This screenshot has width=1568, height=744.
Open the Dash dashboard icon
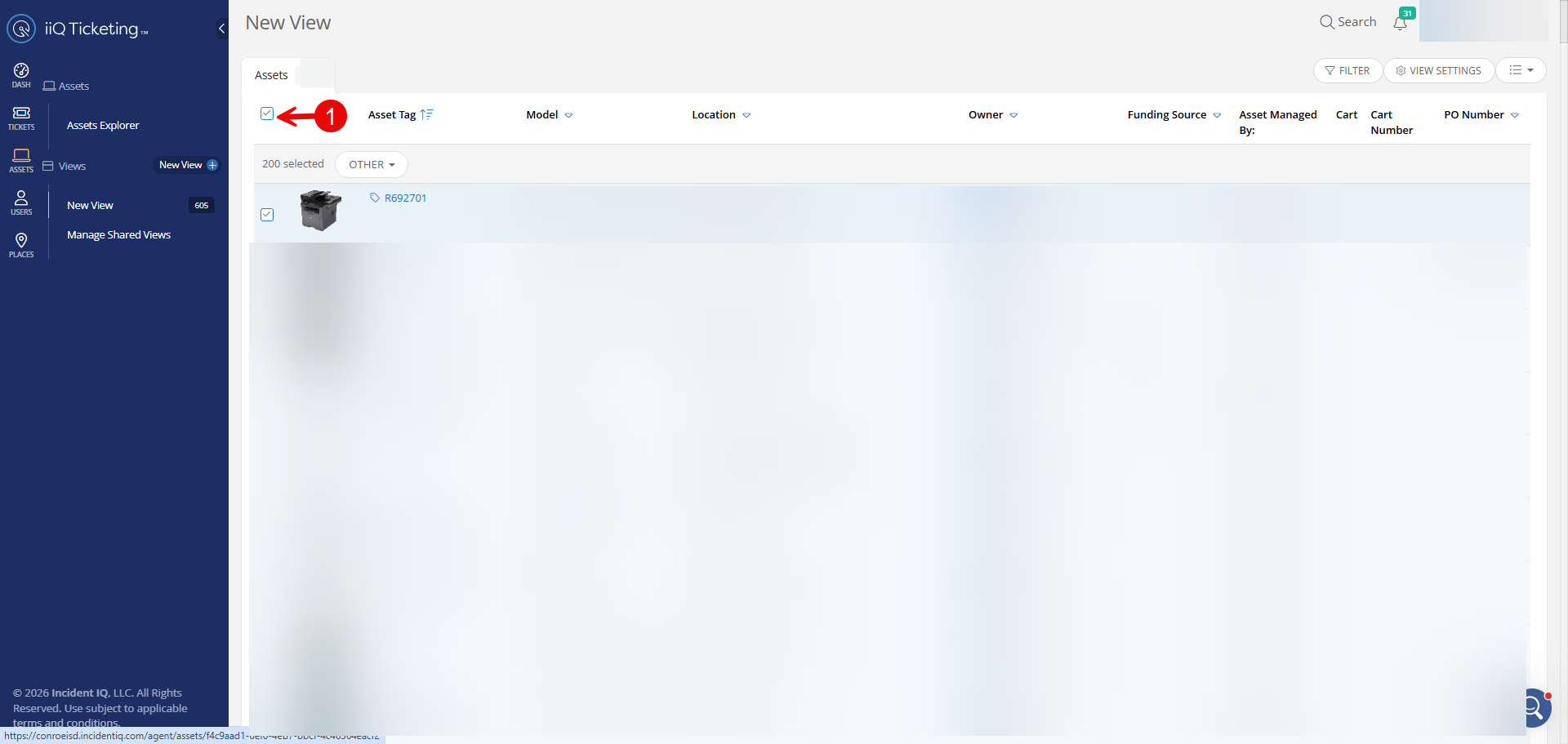[x=21, y=75]
